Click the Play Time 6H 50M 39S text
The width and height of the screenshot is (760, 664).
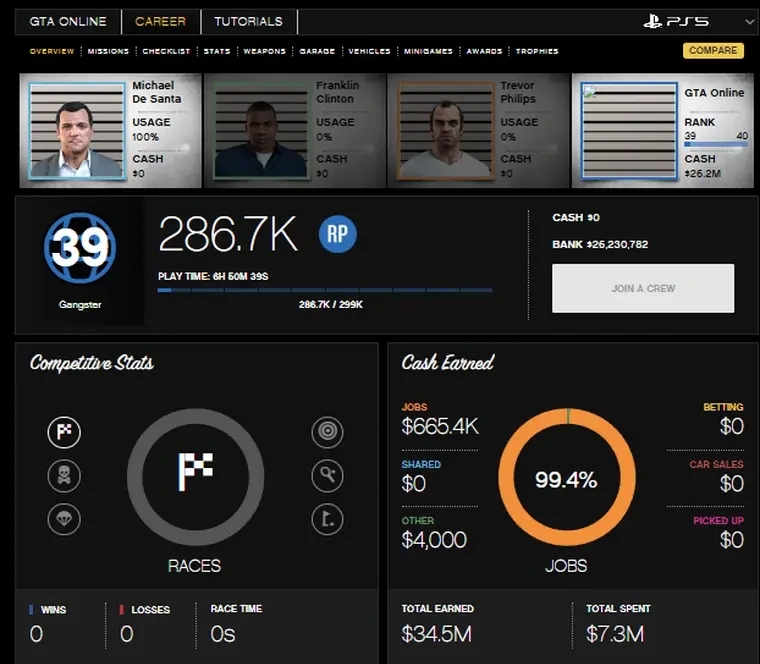pyautogui.click(x=213, y=276)
